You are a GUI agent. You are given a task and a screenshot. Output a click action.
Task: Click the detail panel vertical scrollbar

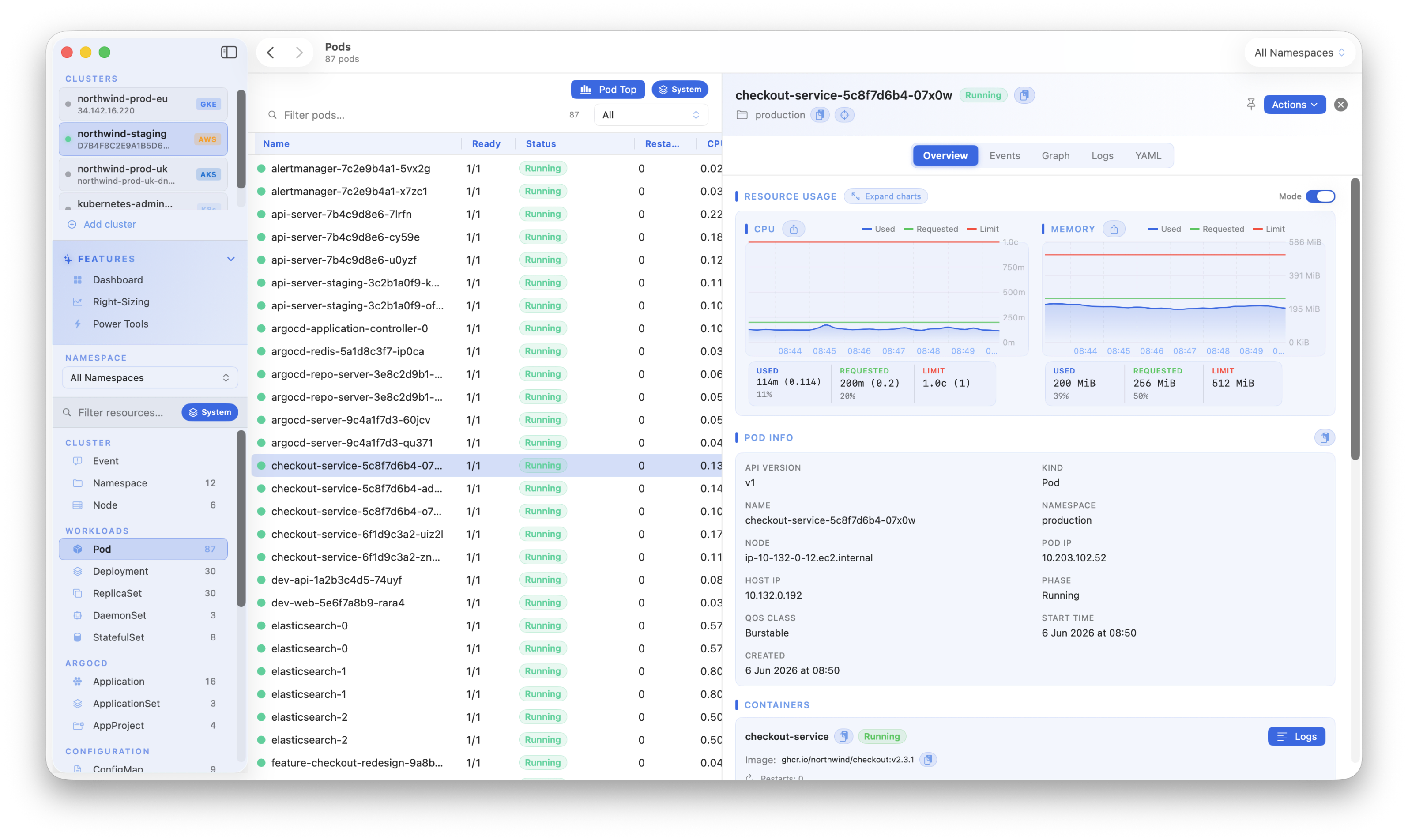(x=1355, y=319)
